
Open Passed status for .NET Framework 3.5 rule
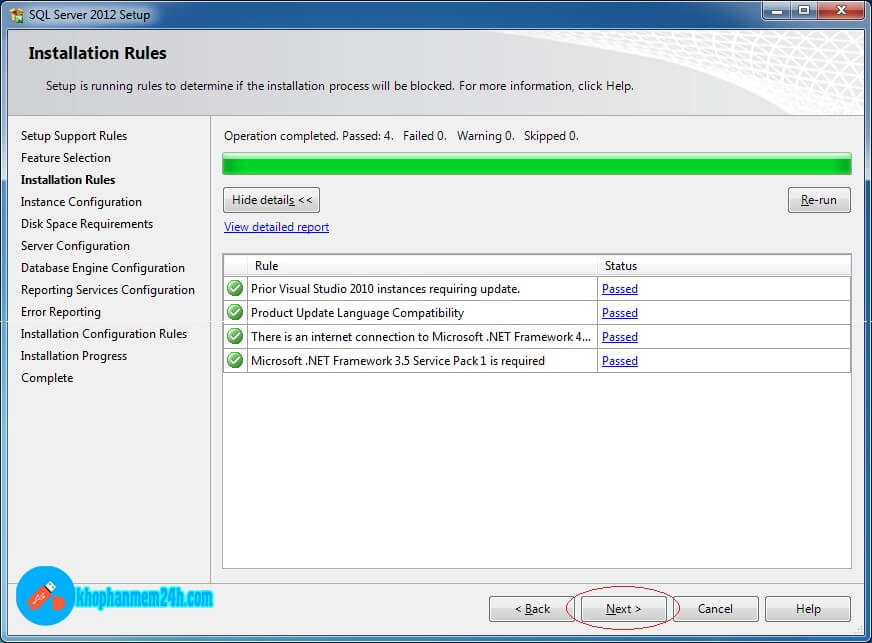point(619,361)
